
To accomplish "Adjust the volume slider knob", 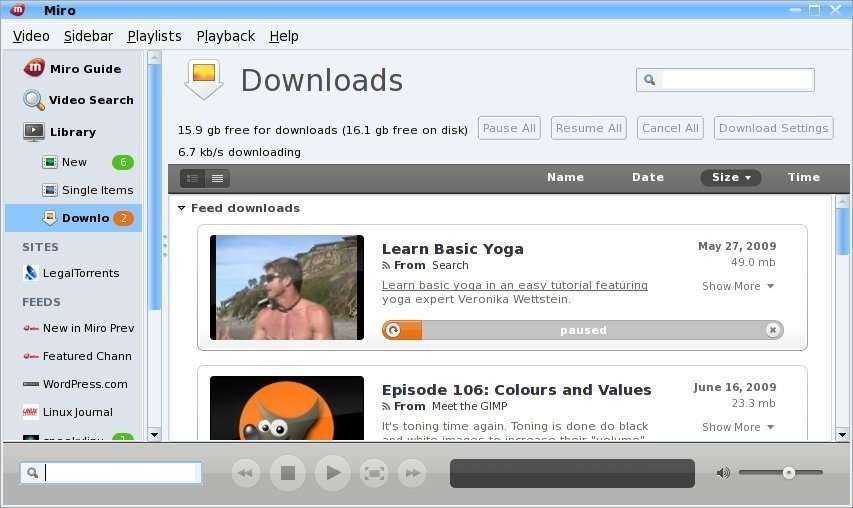I will pos(789,473).
